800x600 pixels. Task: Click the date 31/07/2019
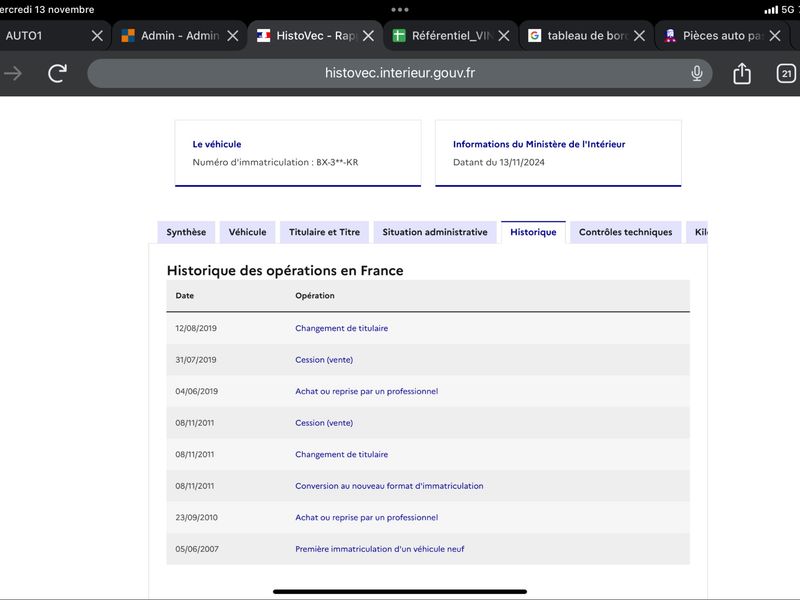[196, 360]
